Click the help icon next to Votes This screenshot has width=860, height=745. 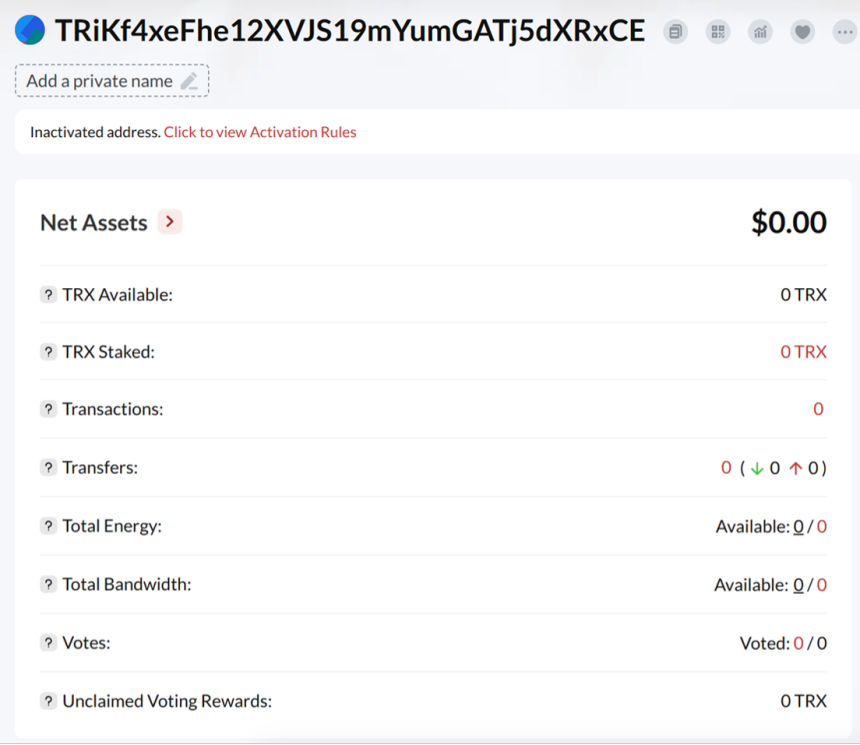(48, 643)
